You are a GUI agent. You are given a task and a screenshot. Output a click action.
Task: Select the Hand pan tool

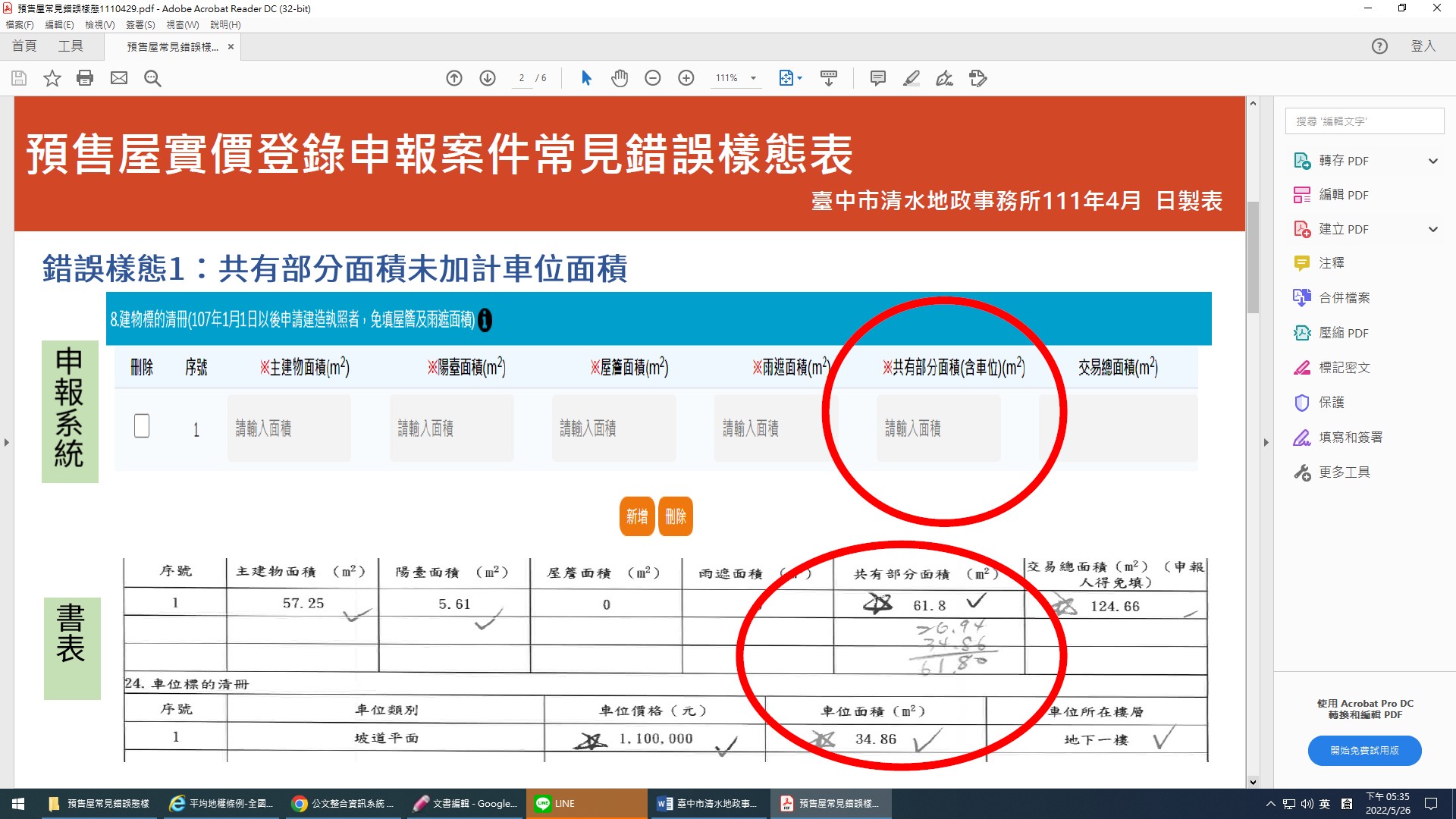pyautogui.click(x=620, y=78)
